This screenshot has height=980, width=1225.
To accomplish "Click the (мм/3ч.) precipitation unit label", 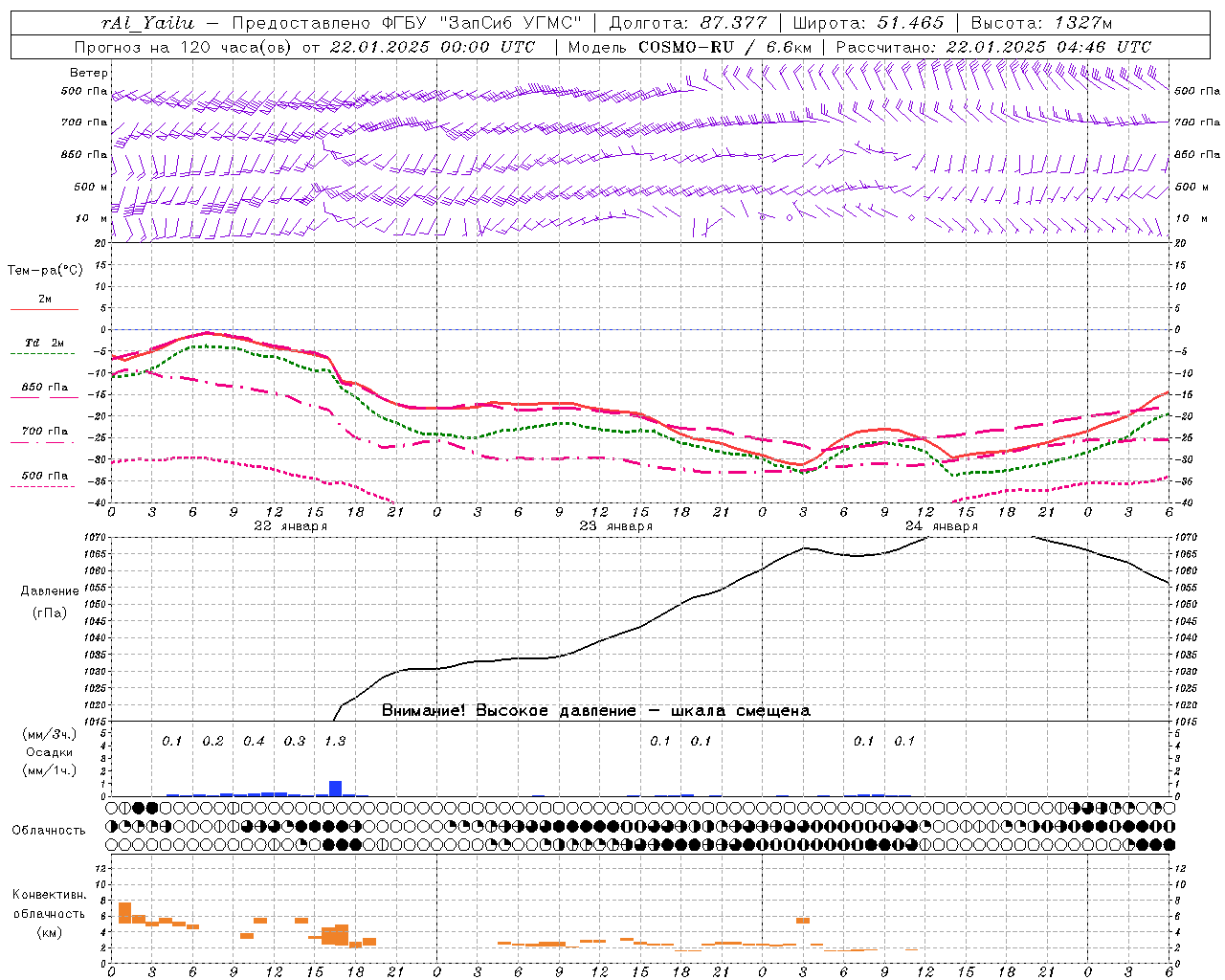I will coord(50,734).
